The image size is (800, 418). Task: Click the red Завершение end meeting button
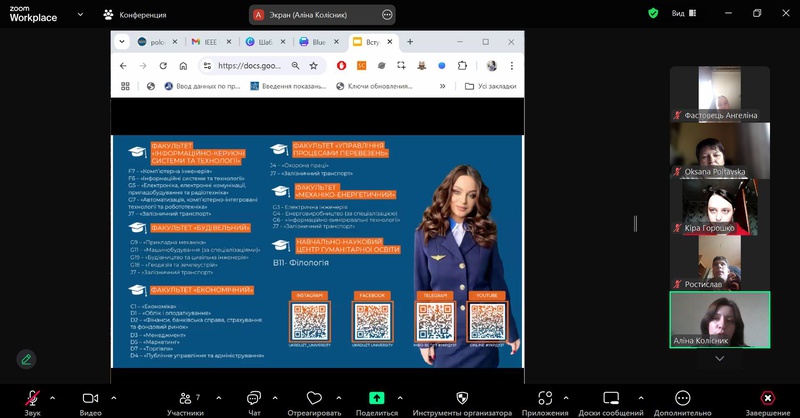[x=767, y=403]
